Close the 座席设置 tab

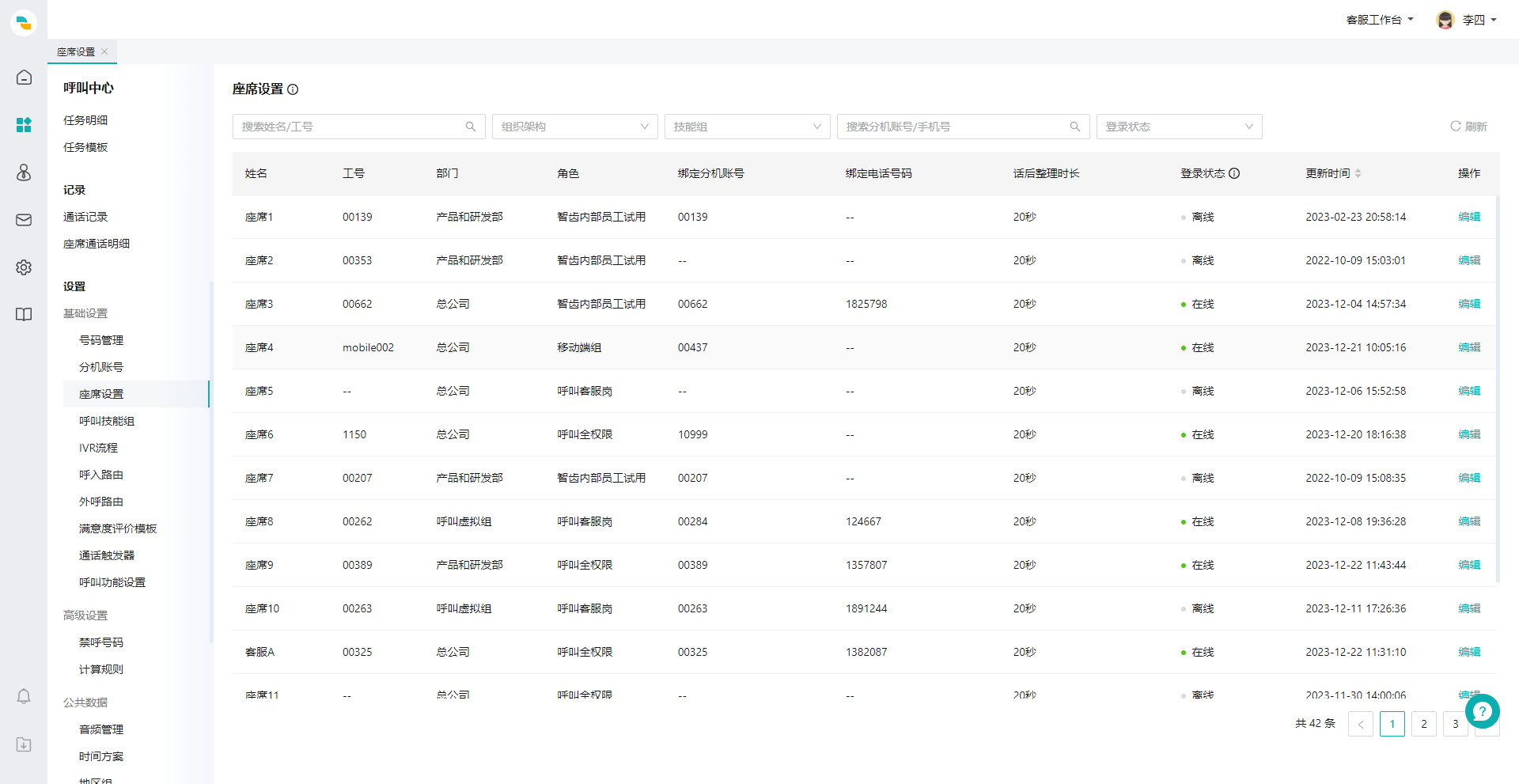tap(104, 51)
